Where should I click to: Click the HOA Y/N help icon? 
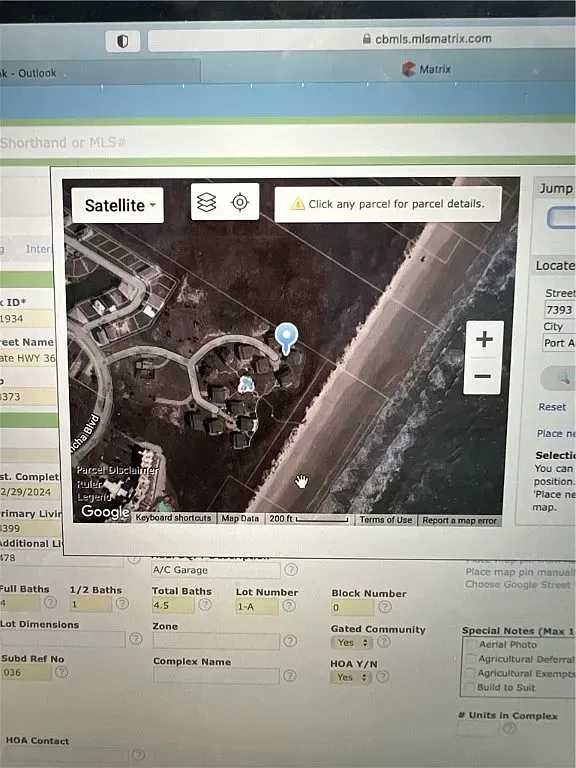tap(383, 676)
